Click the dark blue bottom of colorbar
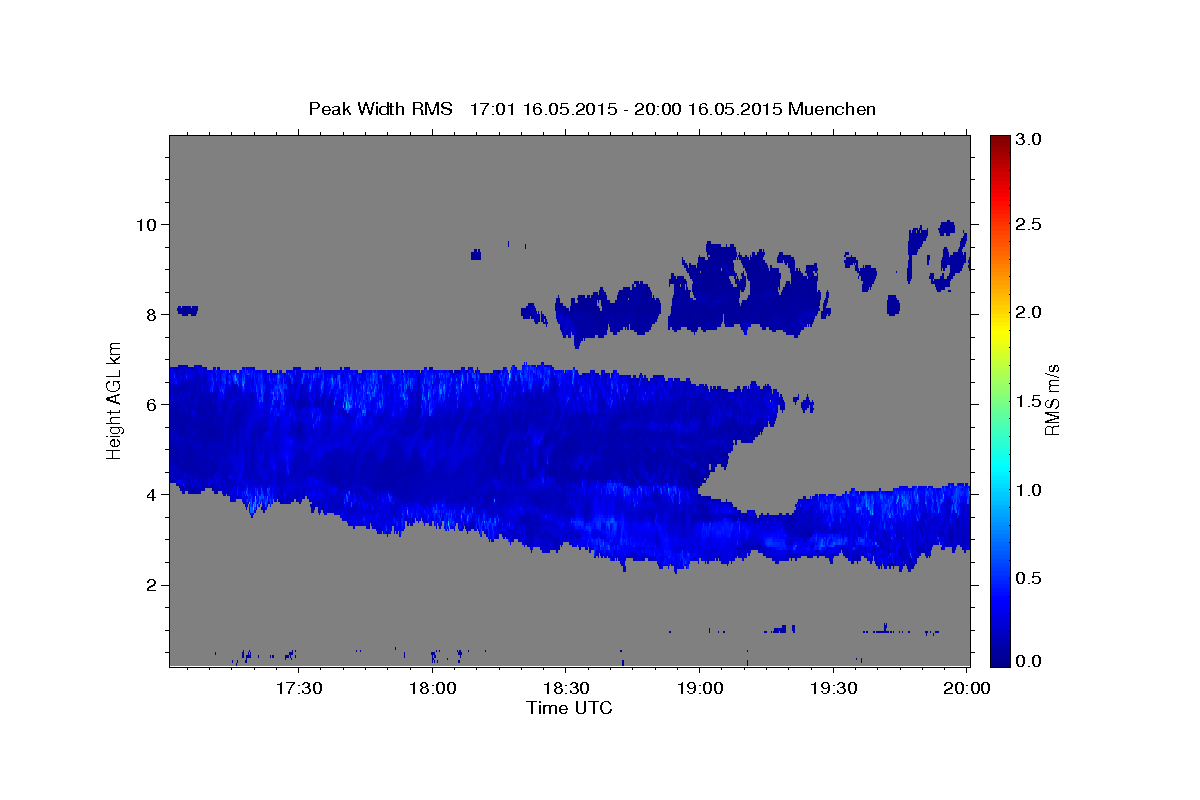The image size is (1200, 800). tap(1000, 657)
